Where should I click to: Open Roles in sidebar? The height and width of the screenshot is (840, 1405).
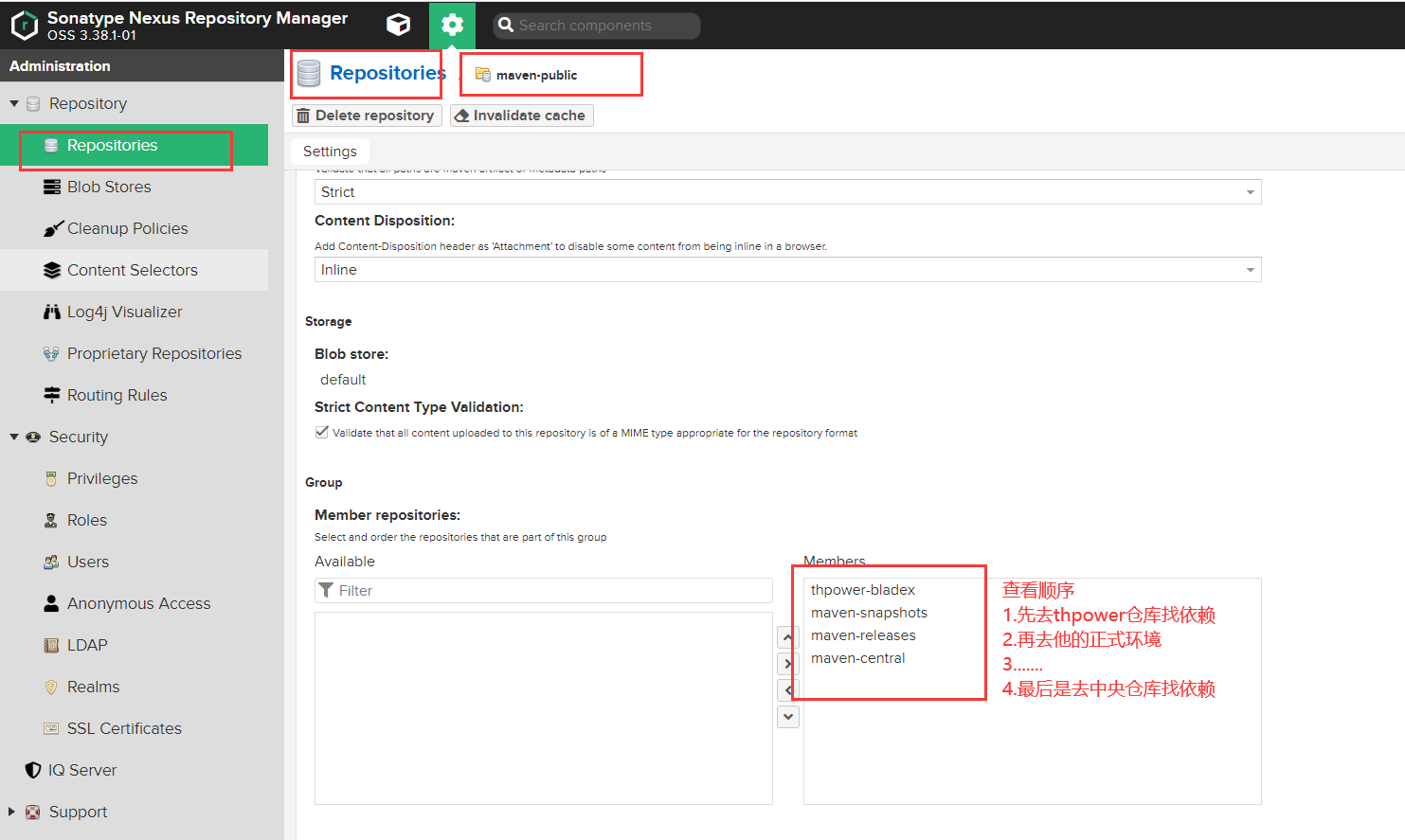(134, 520)
